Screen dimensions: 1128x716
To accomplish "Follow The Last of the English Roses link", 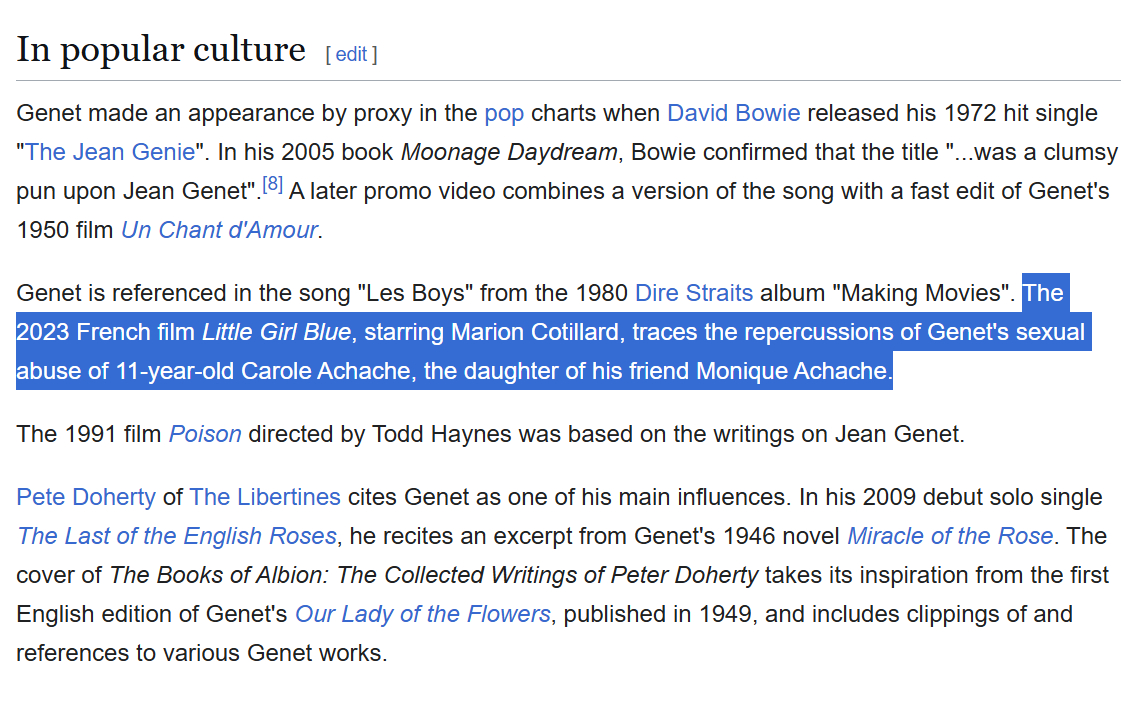I will [177, 536].
